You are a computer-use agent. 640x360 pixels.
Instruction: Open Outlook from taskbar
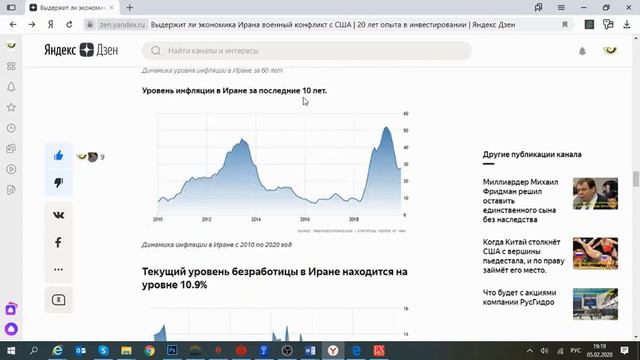coord(80,351)
